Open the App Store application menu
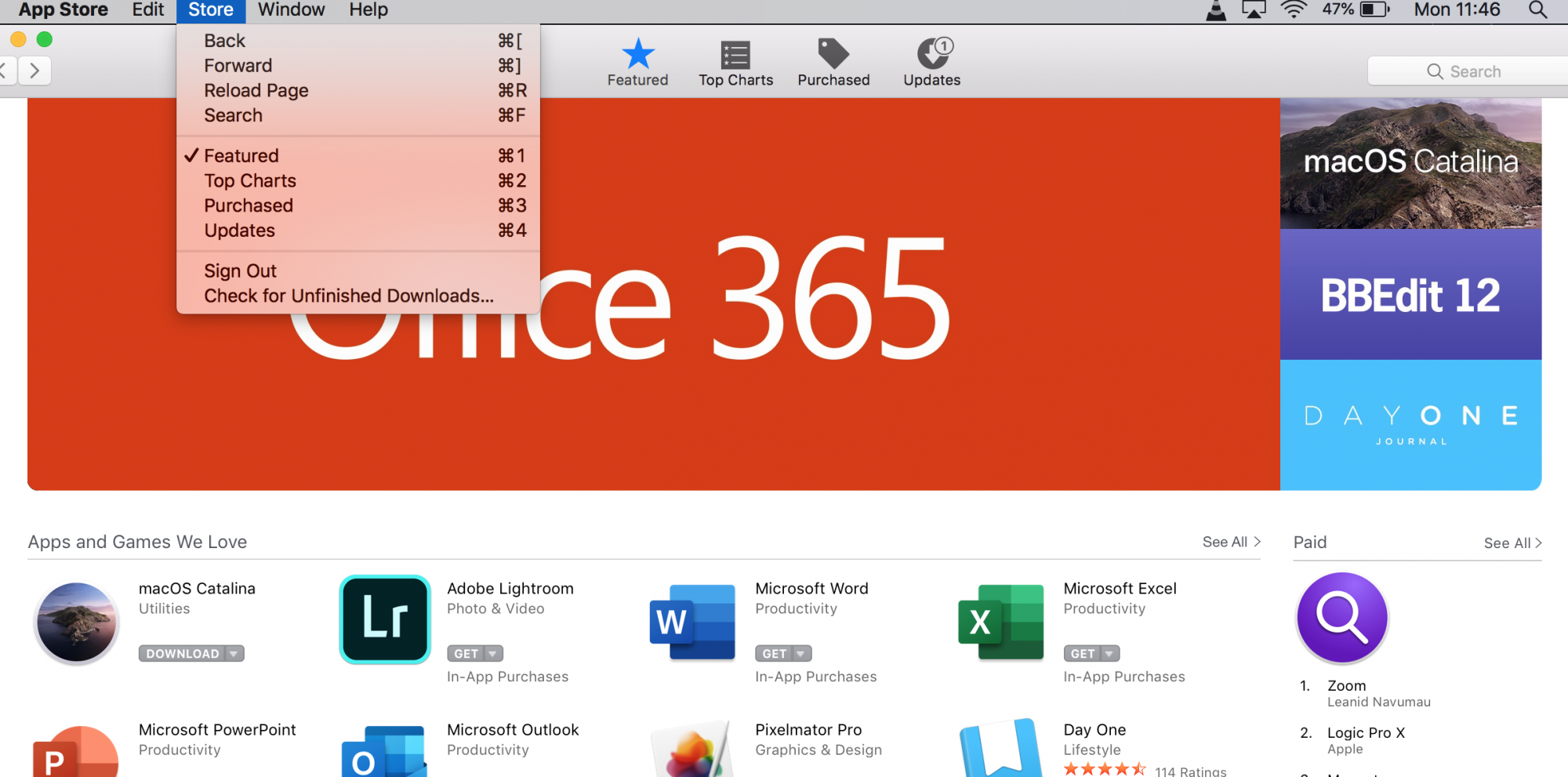 (64, 10)
